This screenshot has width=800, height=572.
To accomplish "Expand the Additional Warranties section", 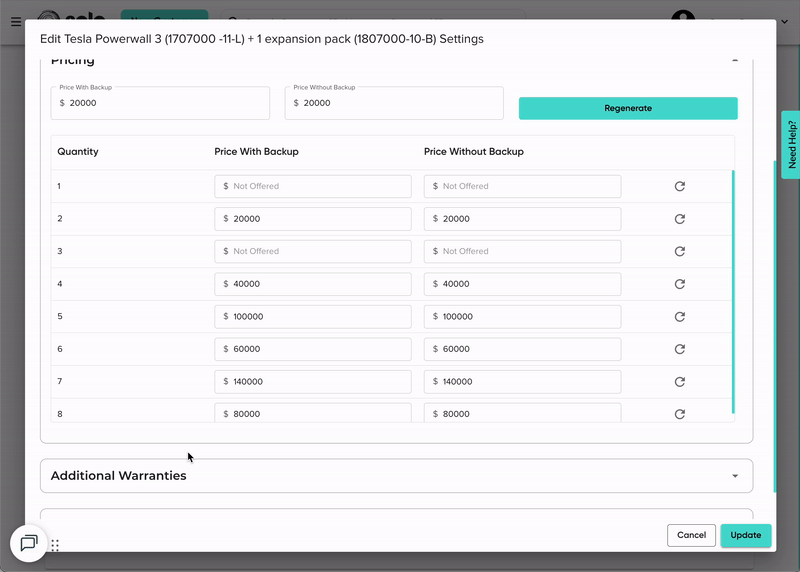I will click(735, 476).
